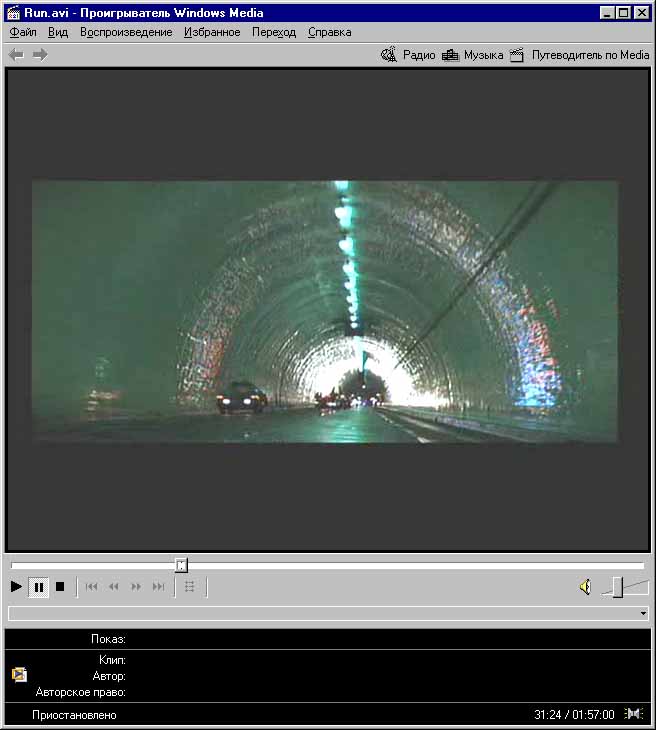Click the rewind icon
The height and width of the screenshot is (730, 656).
(114, 587)
